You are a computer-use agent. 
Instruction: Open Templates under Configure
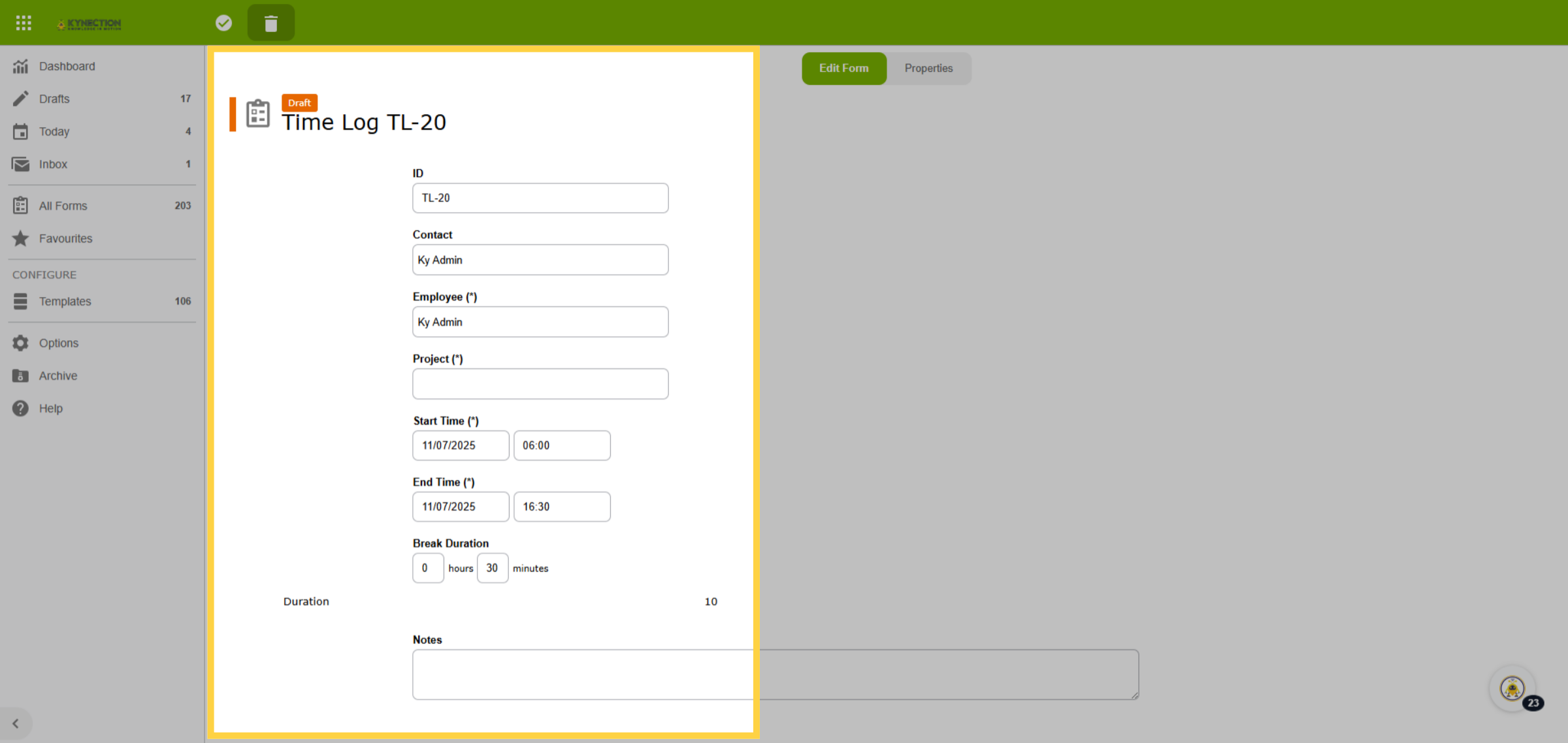tap(65, 301)
